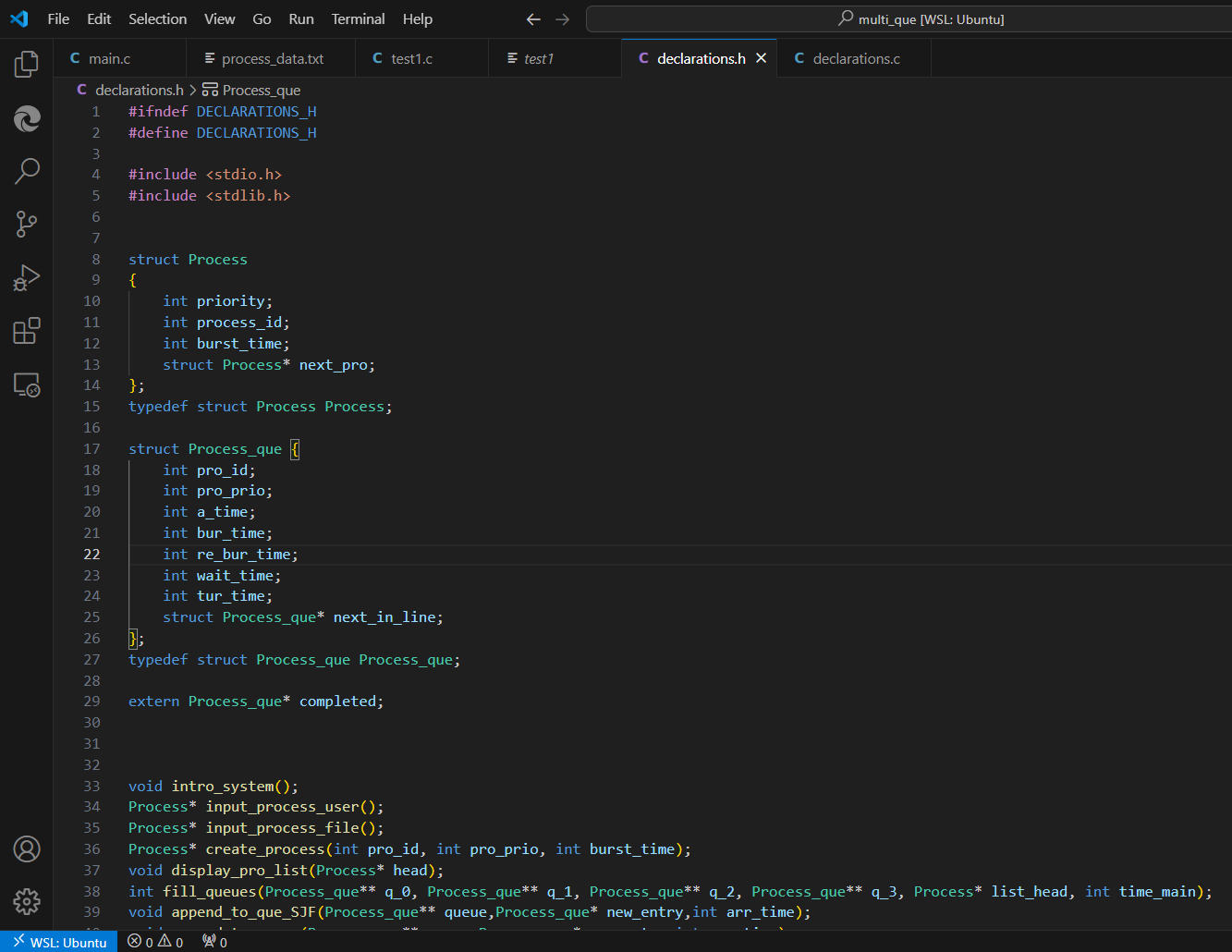Click the multi_que command center search box

[909, 18]
